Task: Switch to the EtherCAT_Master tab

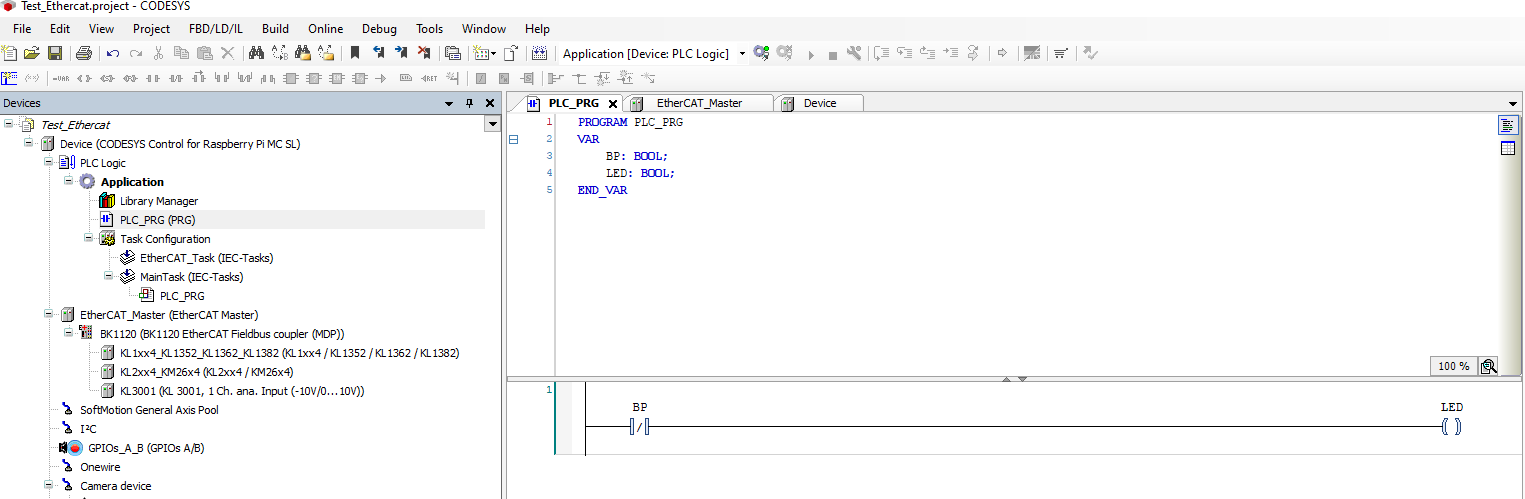Action: [698, 103]
